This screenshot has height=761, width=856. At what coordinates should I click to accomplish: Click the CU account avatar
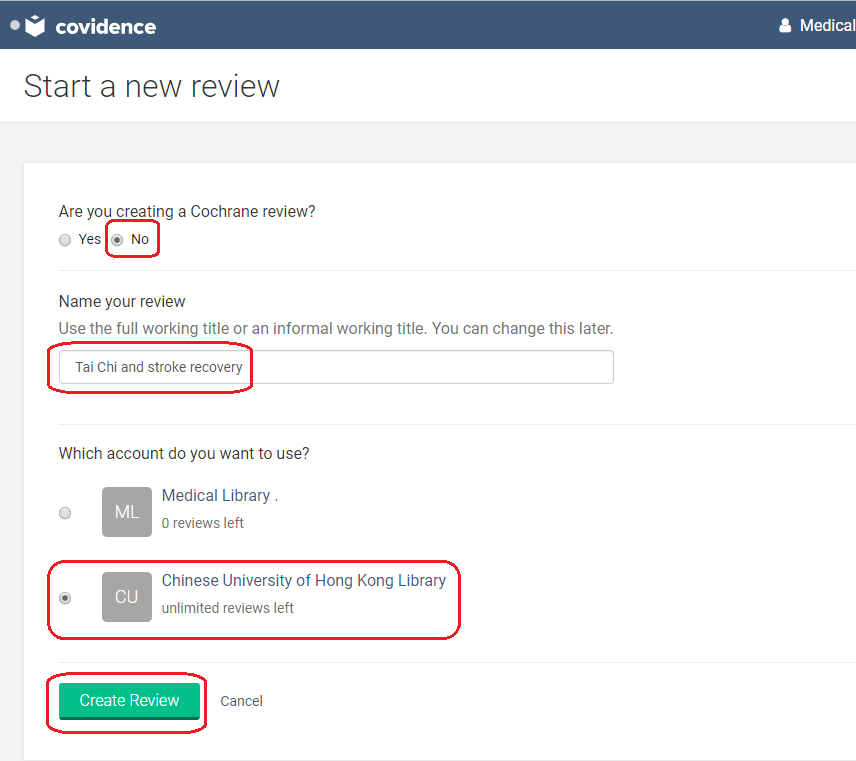(127, 597)
